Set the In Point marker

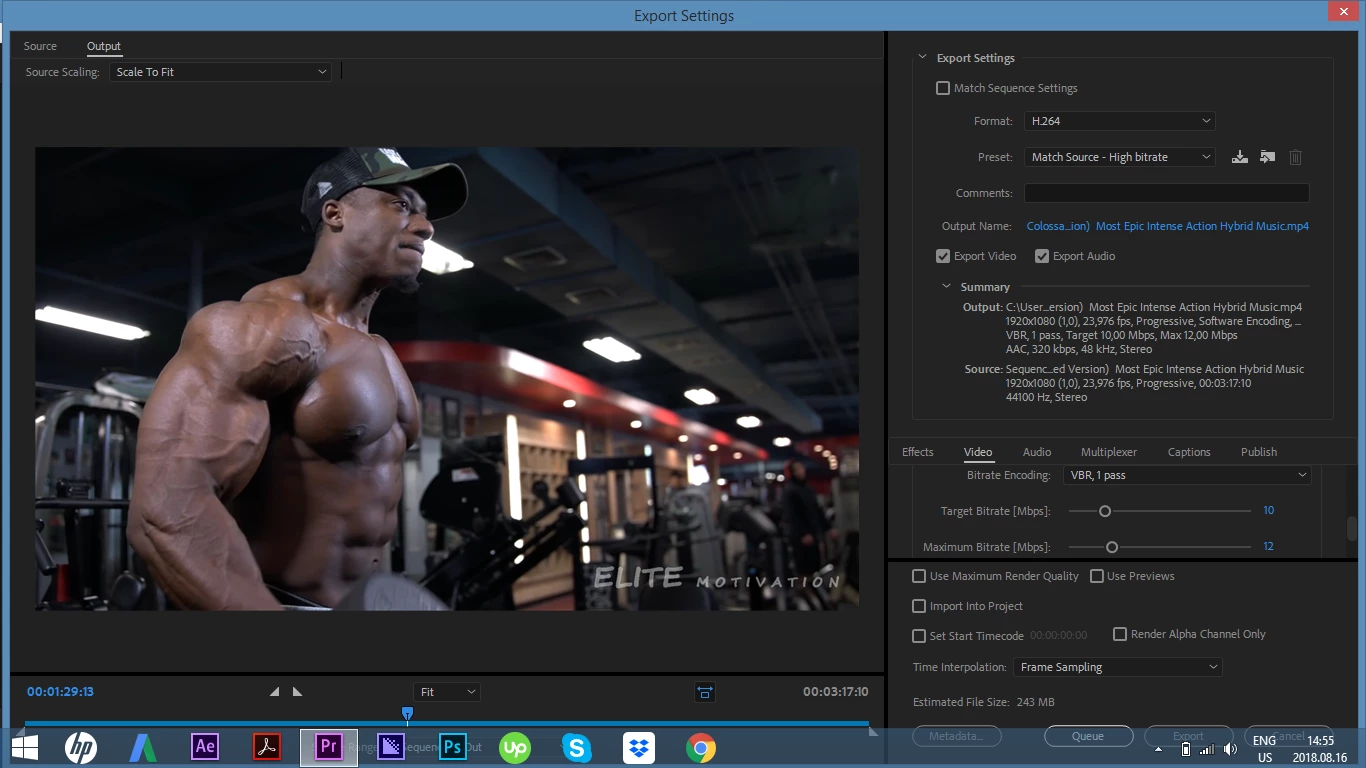[275, 691]
